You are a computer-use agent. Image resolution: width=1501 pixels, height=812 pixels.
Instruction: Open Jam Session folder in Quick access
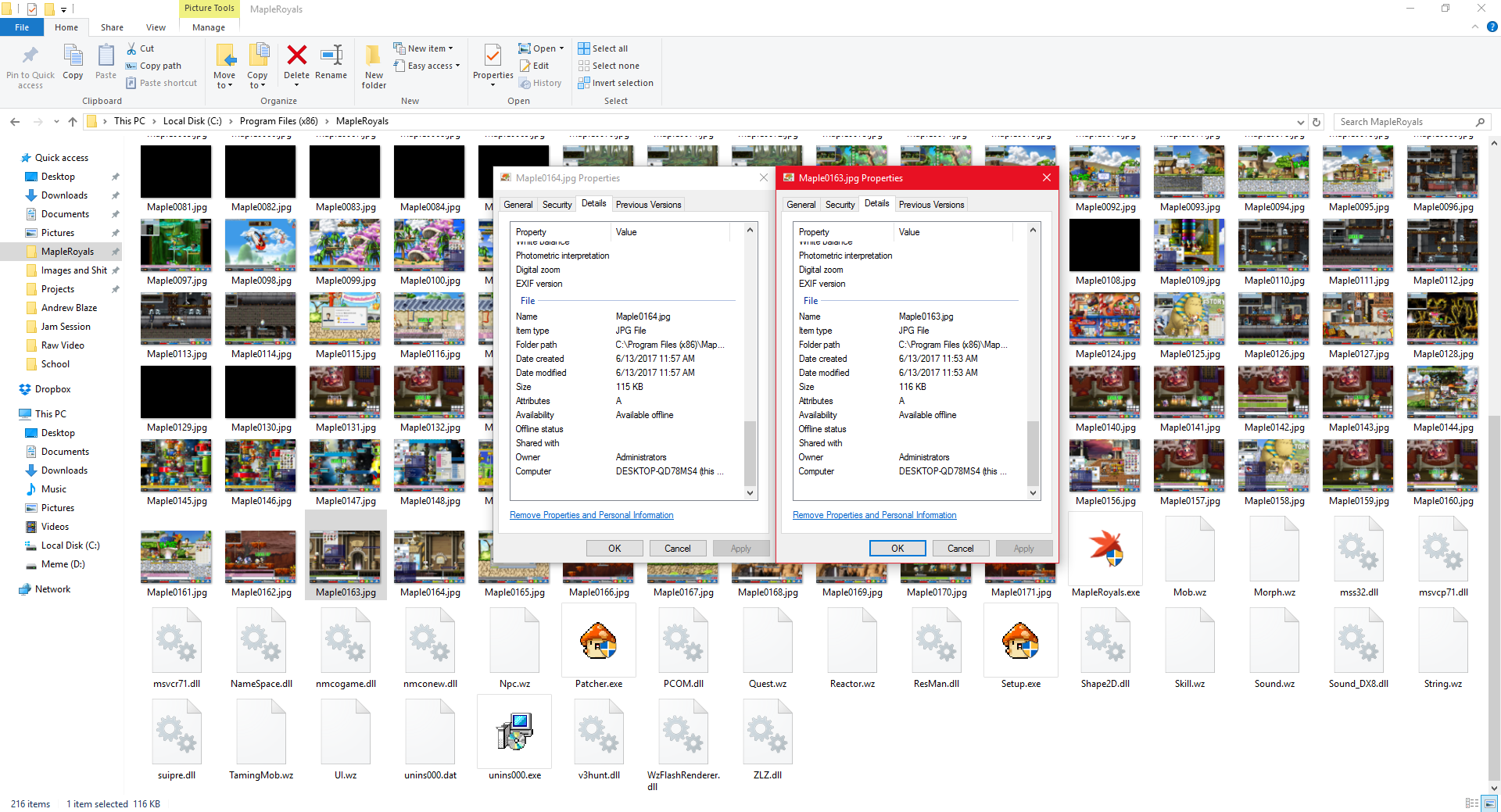(66, 327)
